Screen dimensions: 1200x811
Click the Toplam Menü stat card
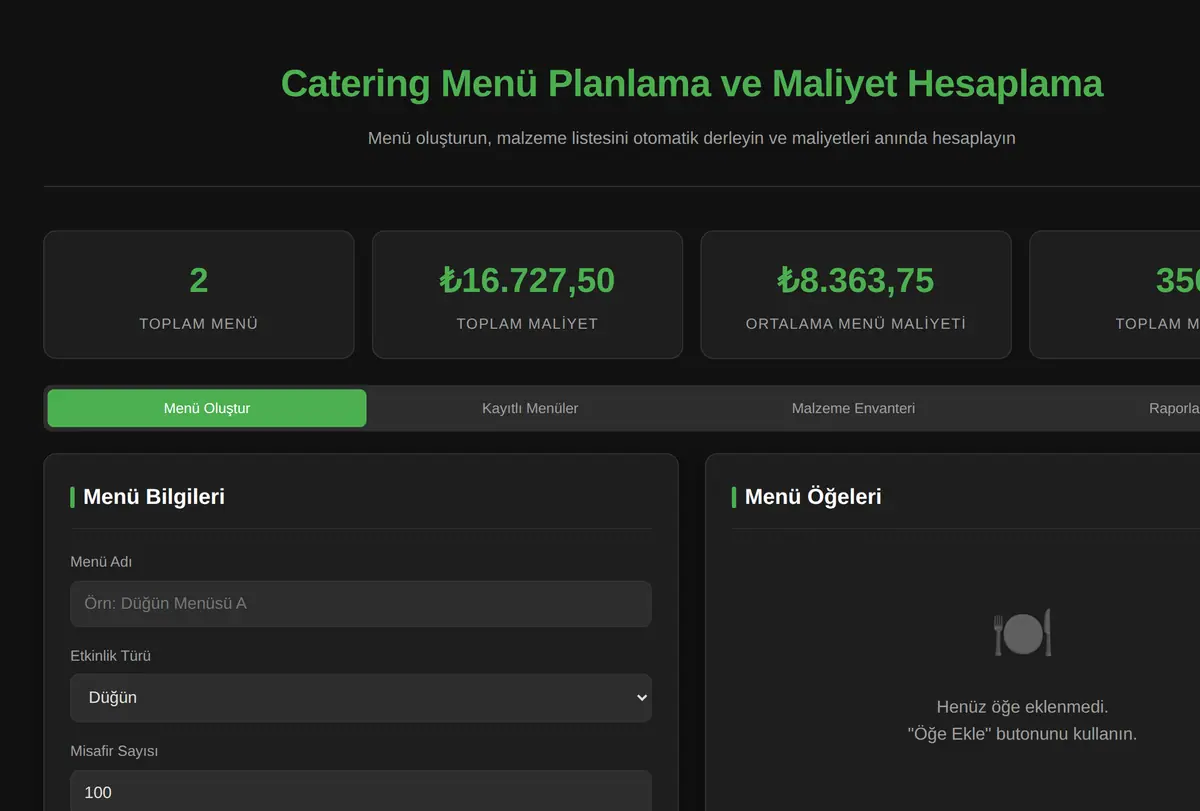pyautogui.click(x=199, y=295)
